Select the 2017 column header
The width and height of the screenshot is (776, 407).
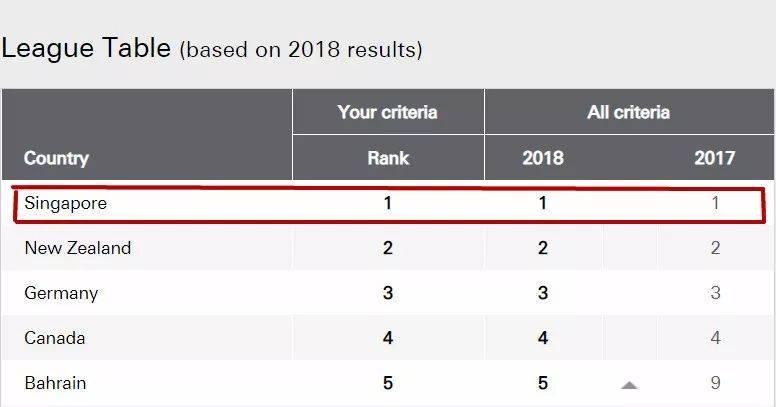point(714,158)
